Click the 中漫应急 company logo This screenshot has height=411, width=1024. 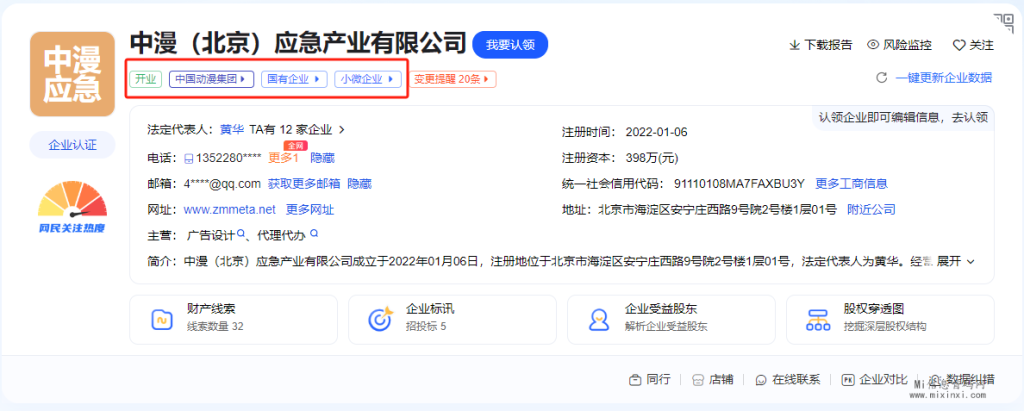72,75
